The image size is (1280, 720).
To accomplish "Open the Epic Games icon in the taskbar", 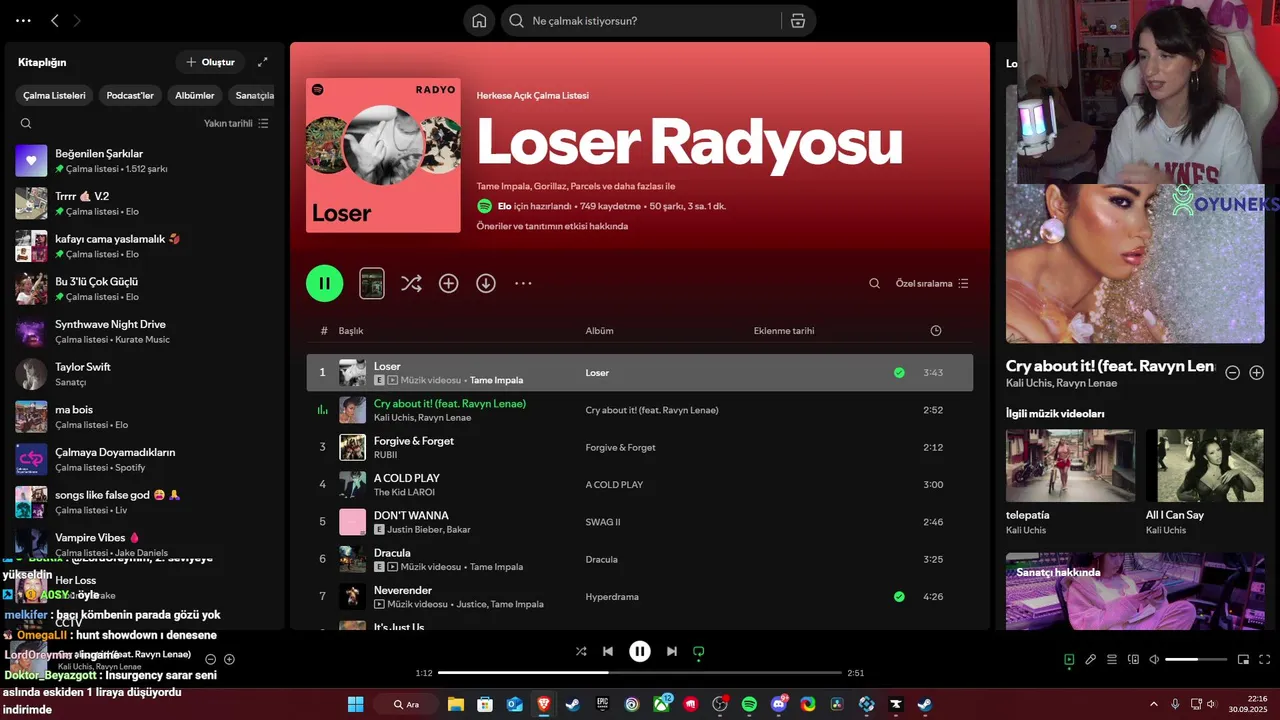I will (x=603, y=704).
